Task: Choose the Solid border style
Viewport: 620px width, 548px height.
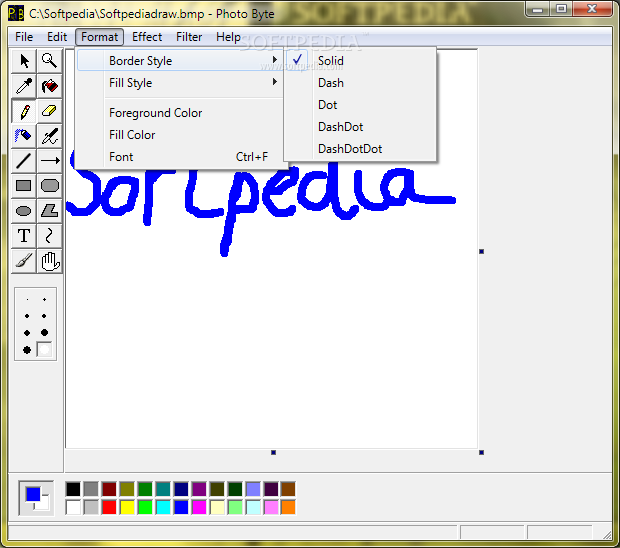Action: click(x=360, y=61)
